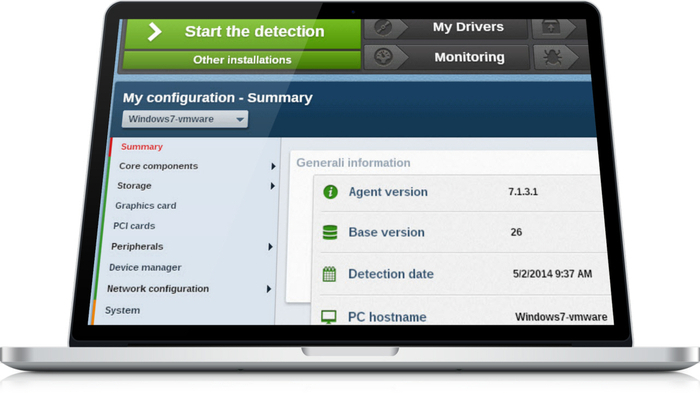Open the Device manager entry
Screen dimensions: 700x393
coord(145,267)
